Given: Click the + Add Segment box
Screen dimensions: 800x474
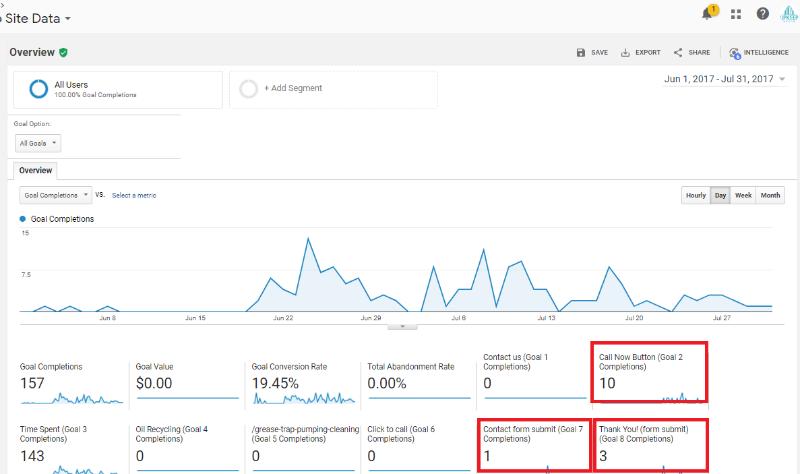Looking at the screenshot, I should (333, 90).
